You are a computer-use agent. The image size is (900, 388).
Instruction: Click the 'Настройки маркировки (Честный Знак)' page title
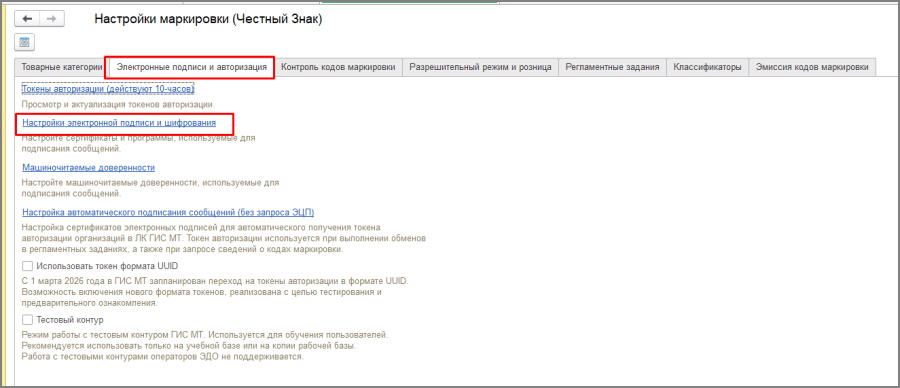tap(208, 20)
